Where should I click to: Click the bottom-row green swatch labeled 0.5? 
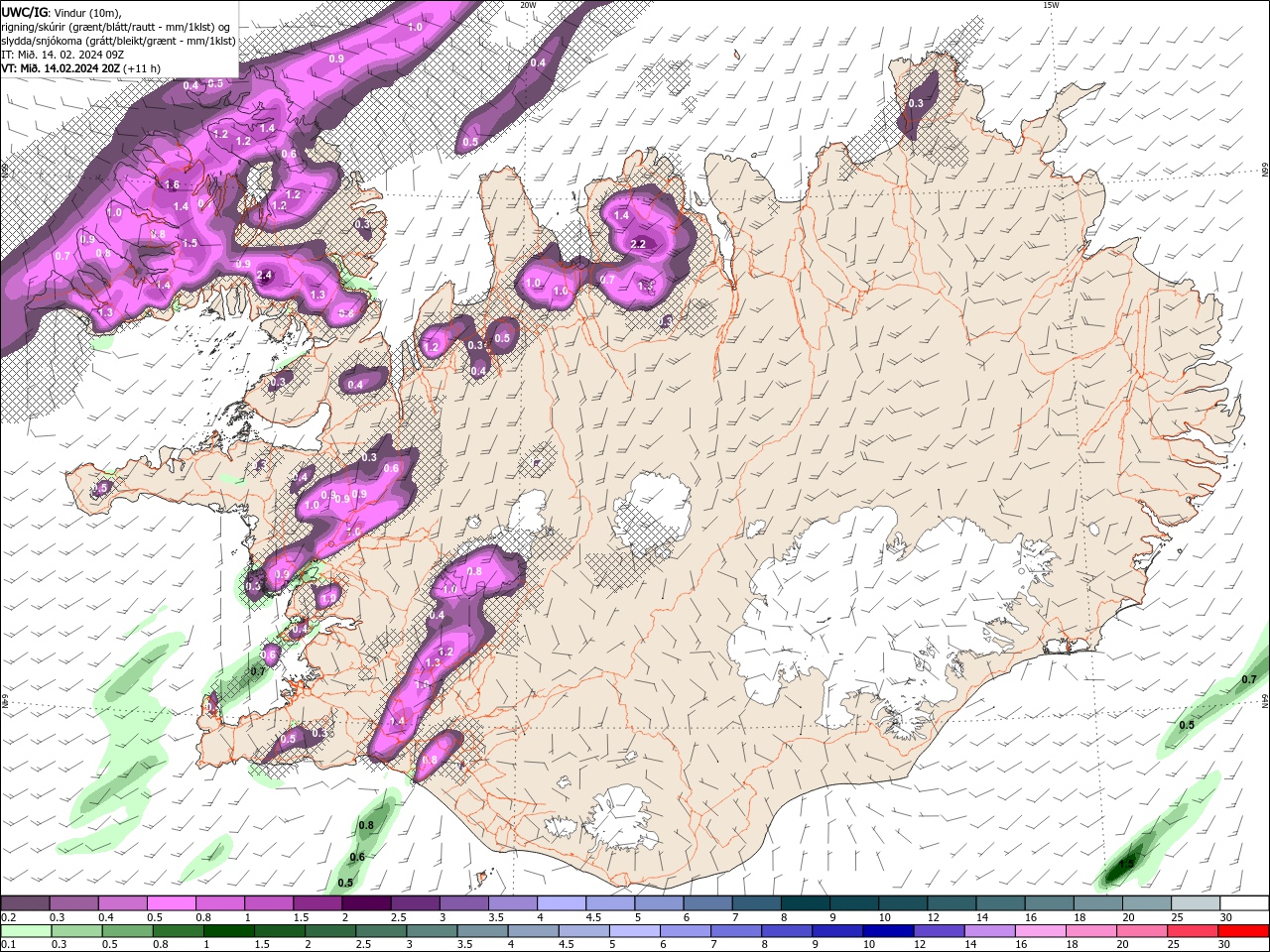tap(127, 931)
